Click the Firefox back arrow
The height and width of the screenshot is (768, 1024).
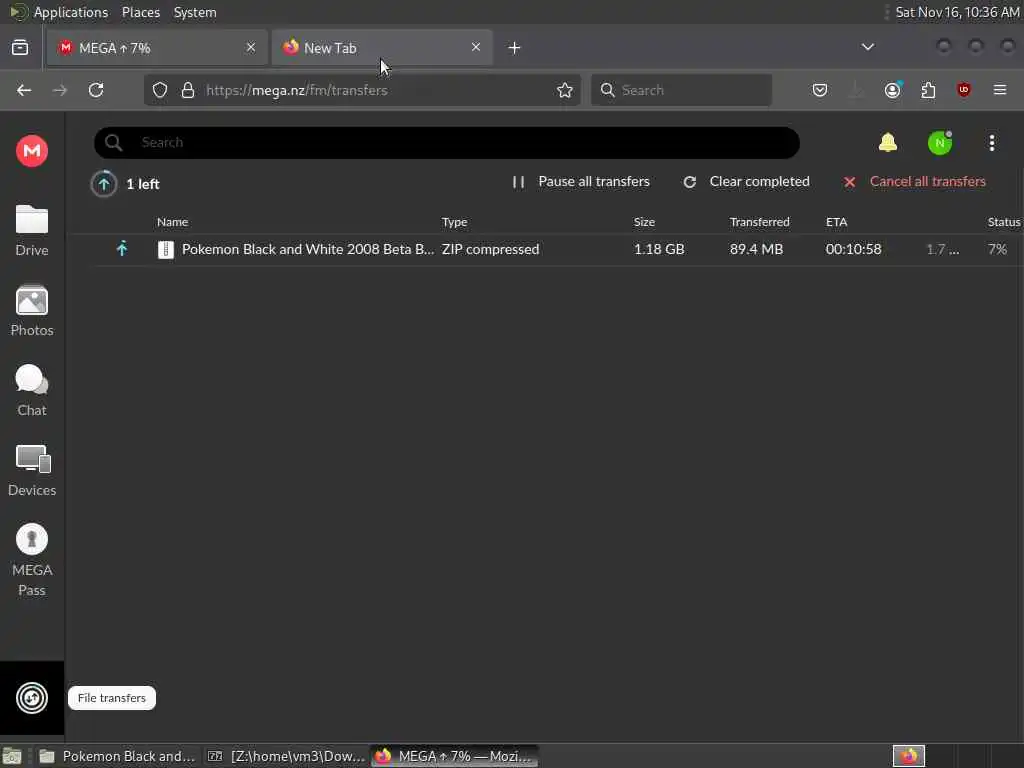pos(24,90)
